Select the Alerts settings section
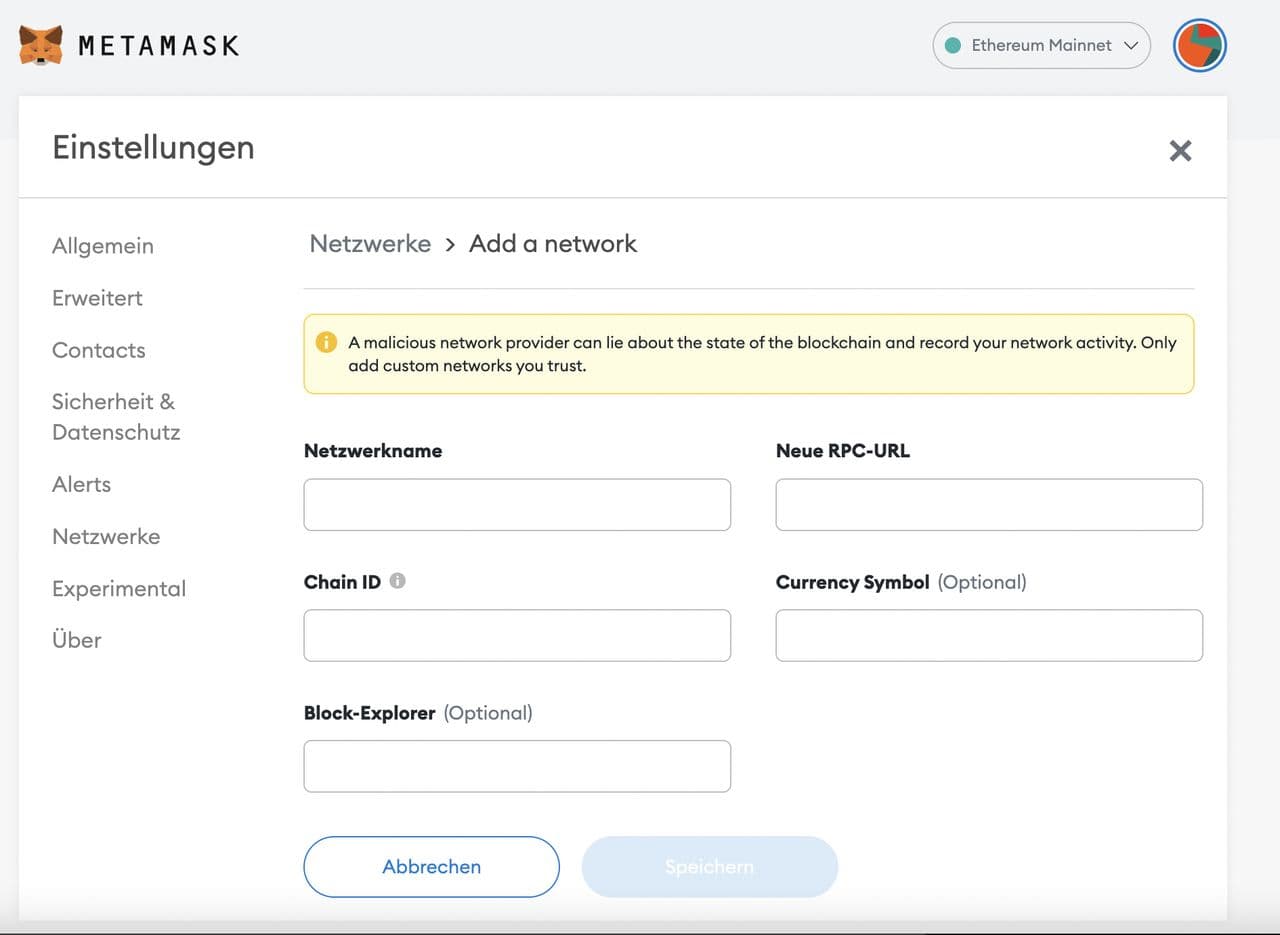 [81, 484]
